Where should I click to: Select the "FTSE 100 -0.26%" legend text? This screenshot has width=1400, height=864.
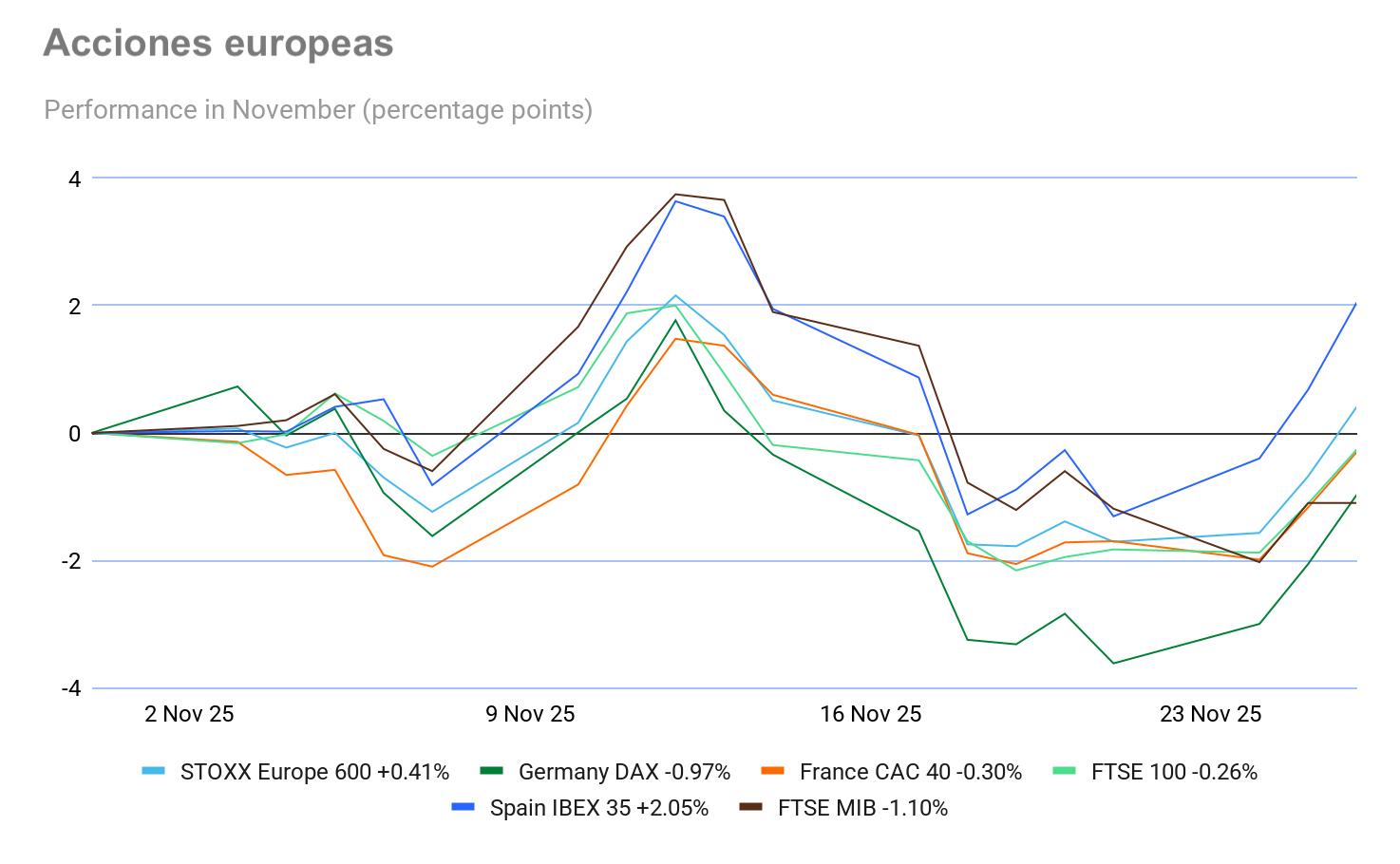(1174, 772)
